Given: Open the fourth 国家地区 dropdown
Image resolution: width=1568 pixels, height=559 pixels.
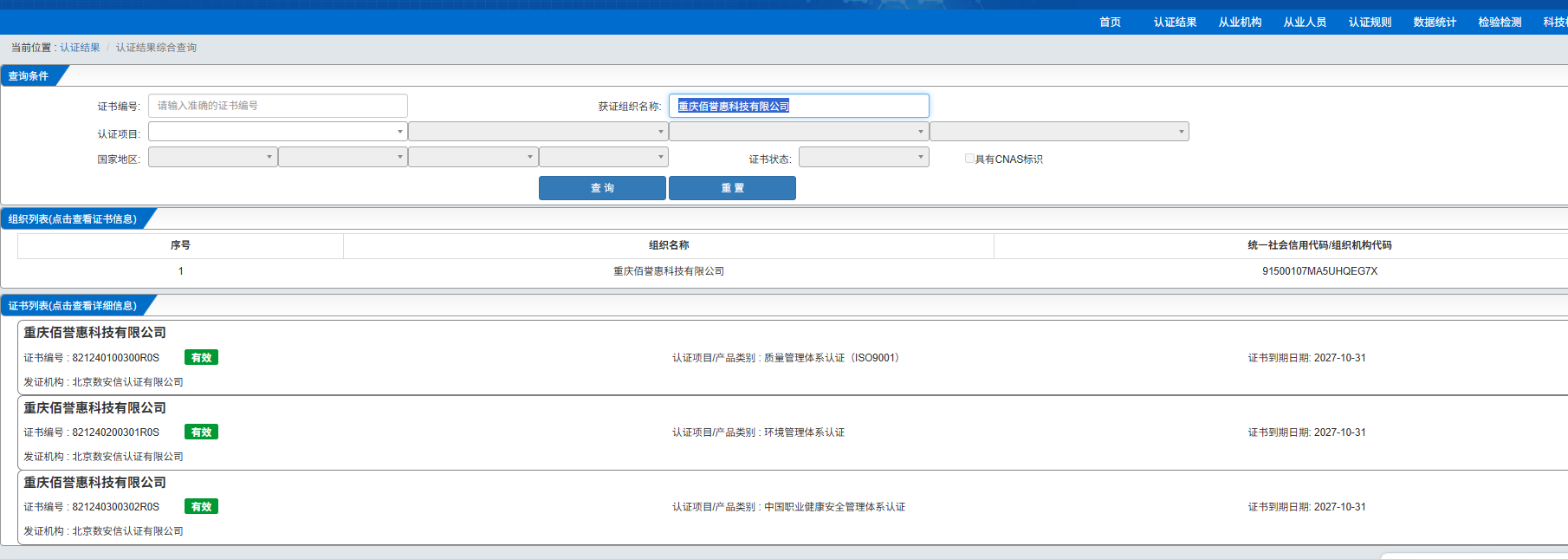Looking at the screenshot, I should click(604, 157).
